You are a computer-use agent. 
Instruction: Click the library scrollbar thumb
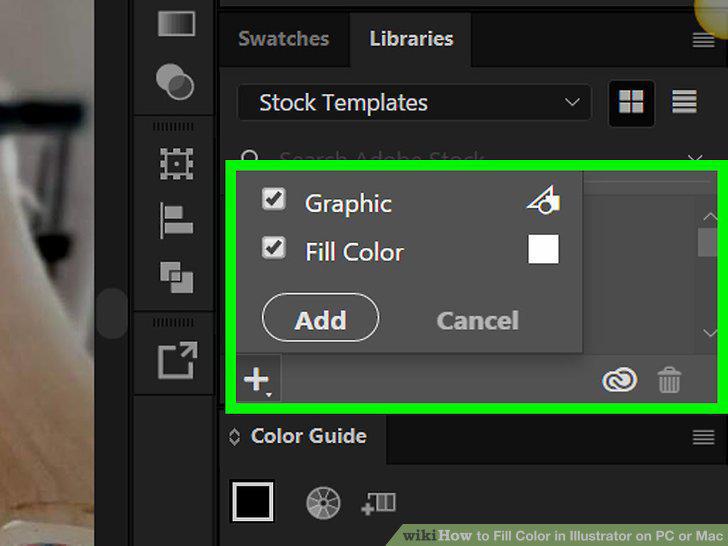tap(708, 242)
